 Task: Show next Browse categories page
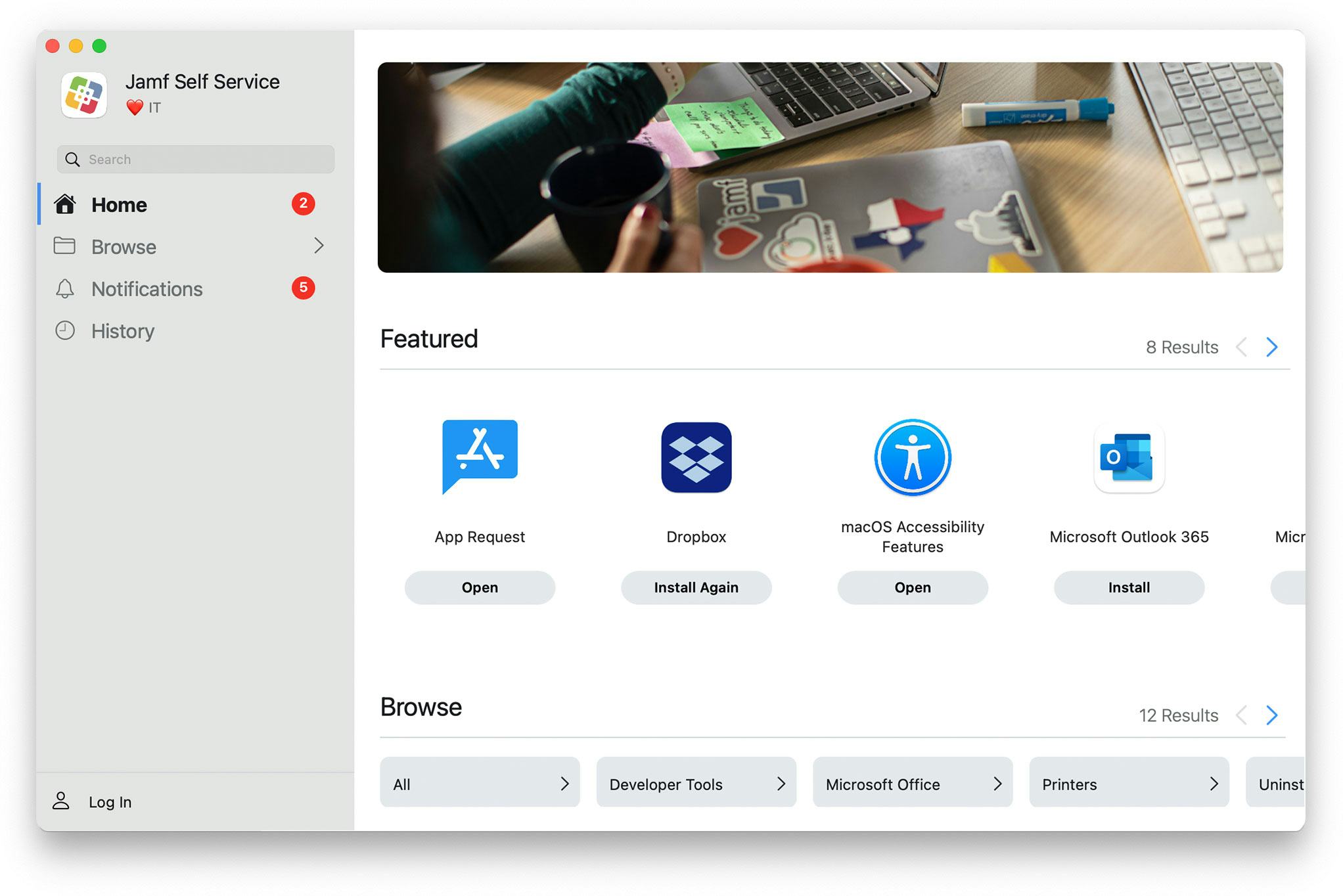click(1271, 715)
